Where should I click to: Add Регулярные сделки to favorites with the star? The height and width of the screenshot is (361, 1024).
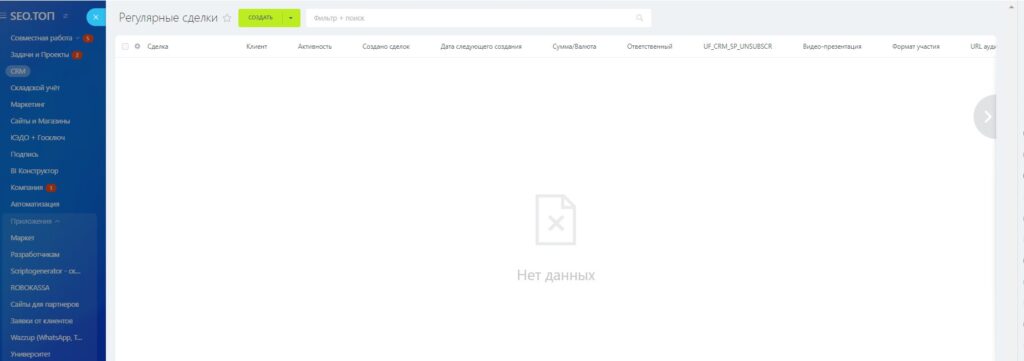tap(227, 18)
